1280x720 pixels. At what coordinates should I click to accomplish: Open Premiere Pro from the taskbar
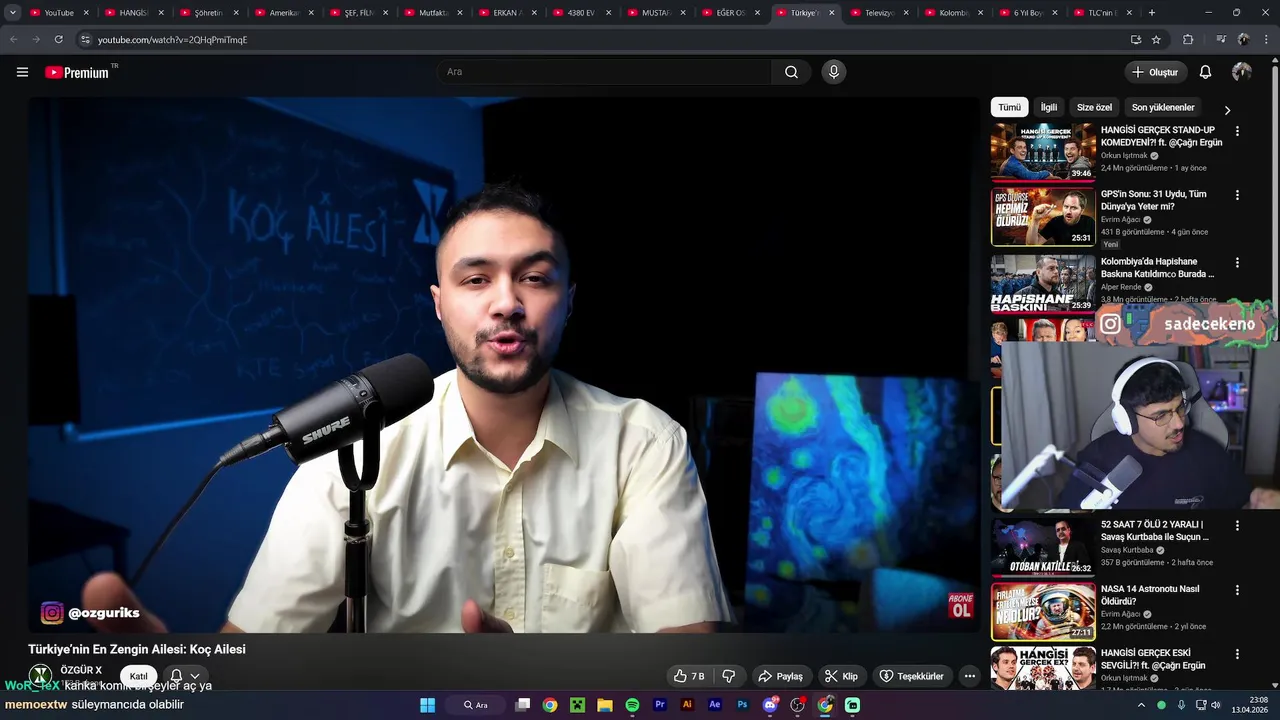coord(660,705)
